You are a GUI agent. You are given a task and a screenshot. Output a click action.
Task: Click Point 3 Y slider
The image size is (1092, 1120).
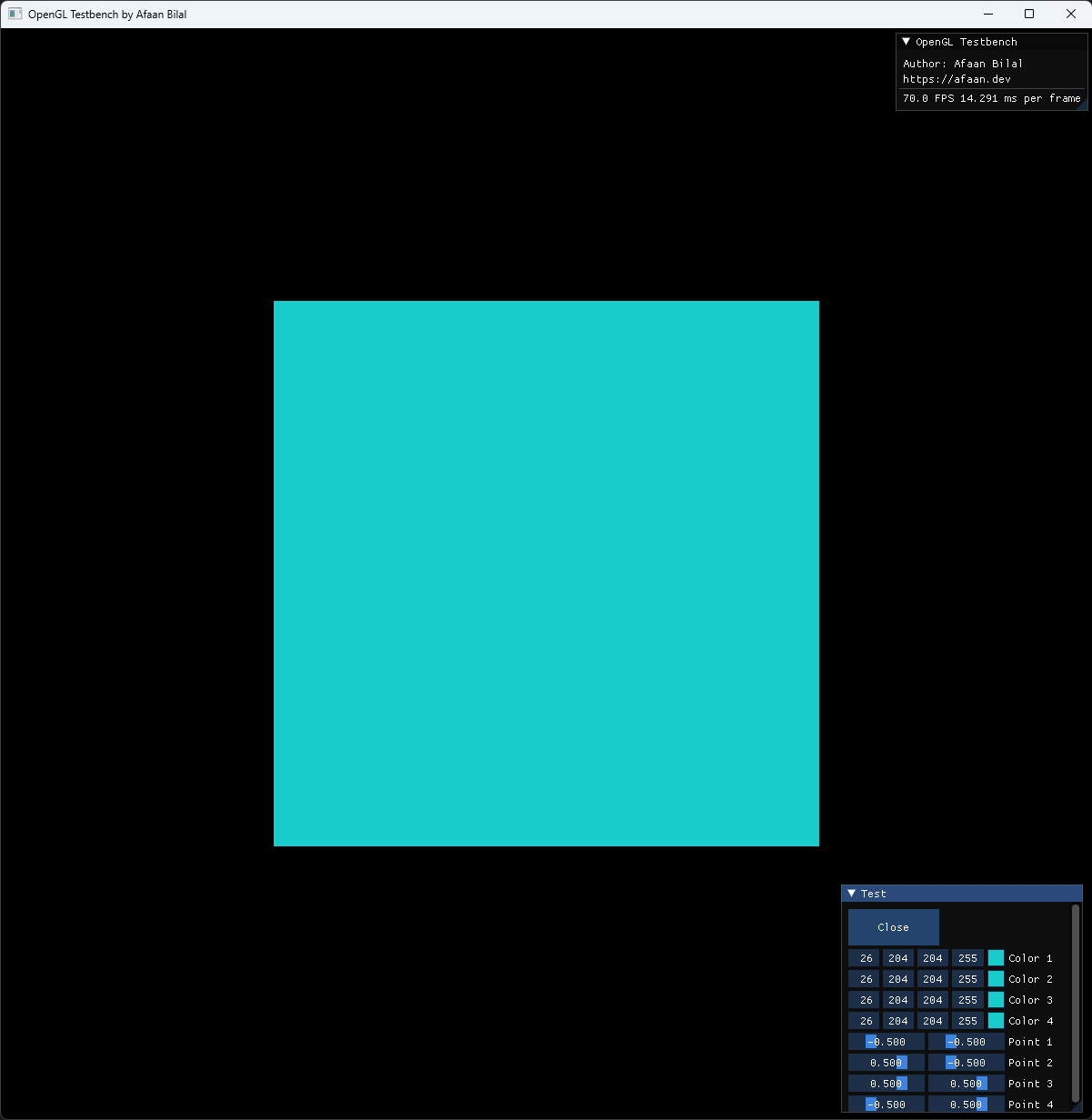click(967, 1084)
